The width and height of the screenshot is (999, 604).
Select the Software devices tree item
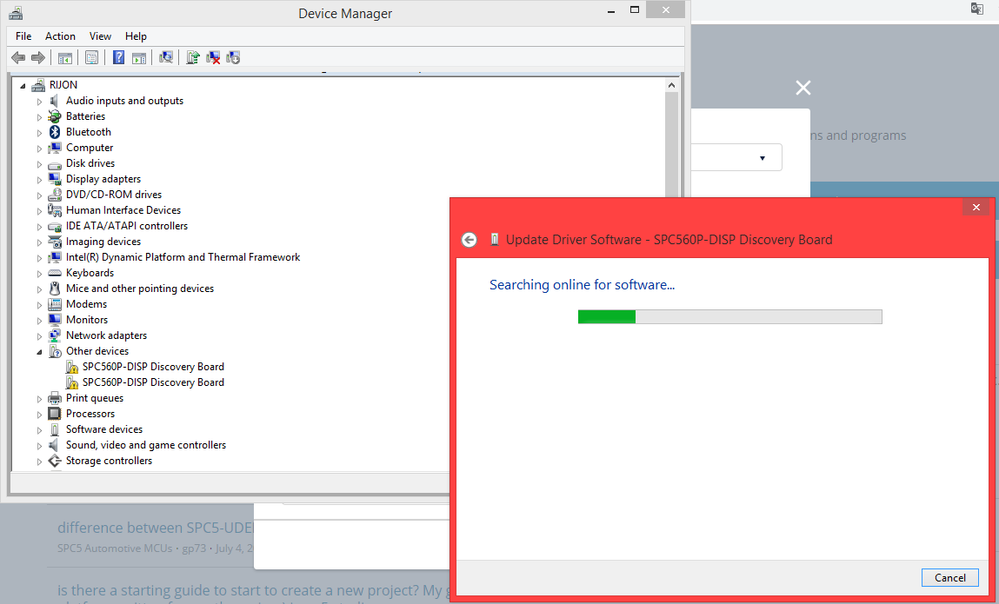[104, 429]
